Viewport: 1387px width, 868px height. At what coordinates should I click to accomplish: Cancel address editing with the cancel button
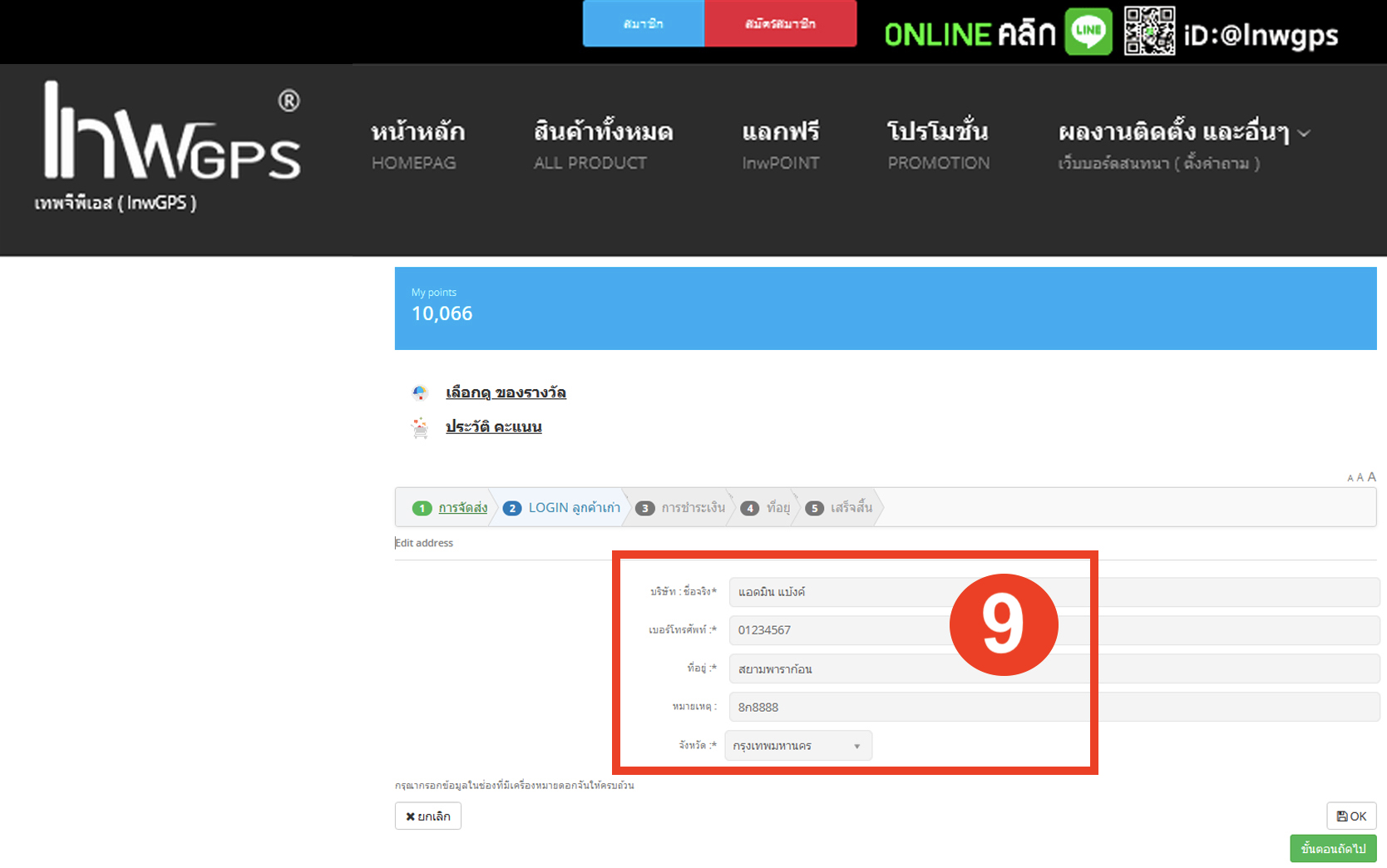(x=427, y=816)
